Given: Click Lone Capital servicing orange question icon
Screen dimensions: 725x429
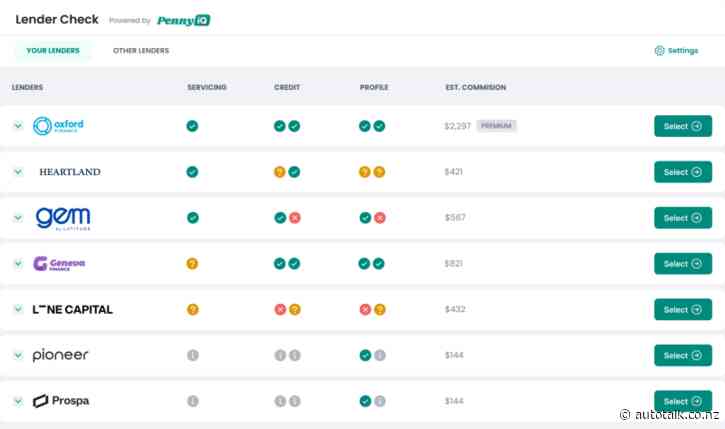Looking at the screenshot, I should 193,309.
